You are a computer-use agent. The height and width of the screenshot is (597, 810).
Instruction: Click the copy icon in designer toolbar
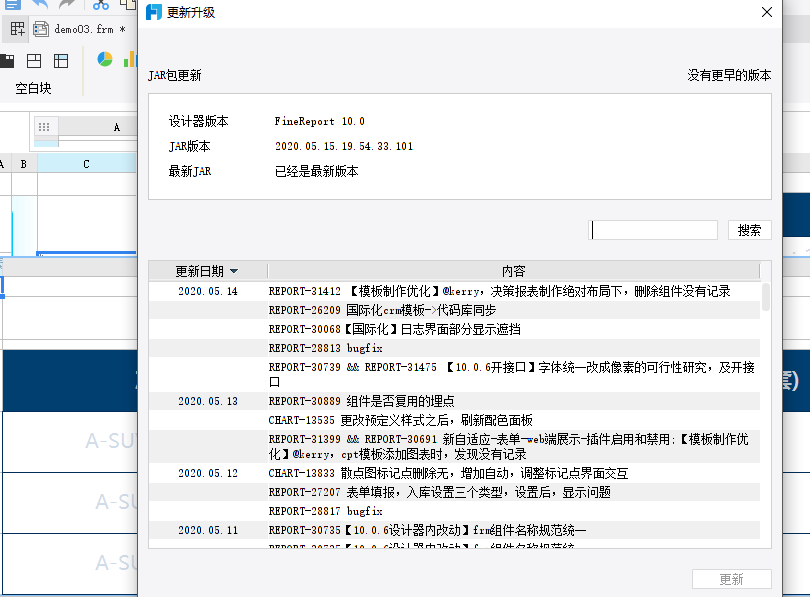coord(128,5)
